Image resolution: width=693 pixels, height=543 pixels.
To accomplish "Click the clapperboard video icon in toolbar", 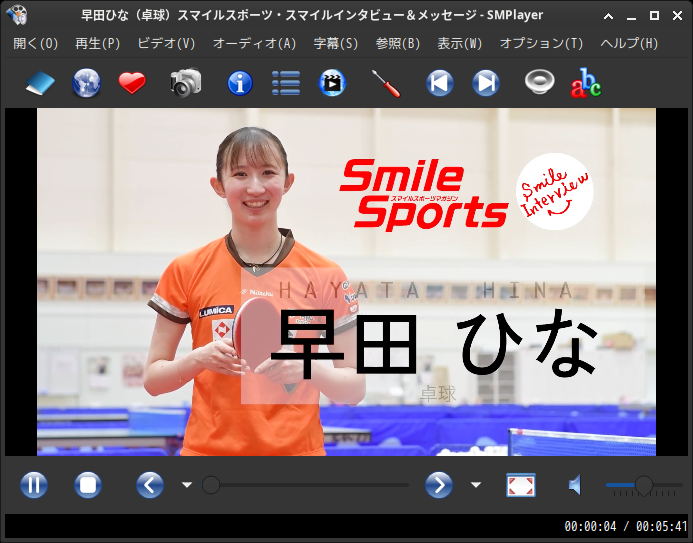I will pos(332,83).
